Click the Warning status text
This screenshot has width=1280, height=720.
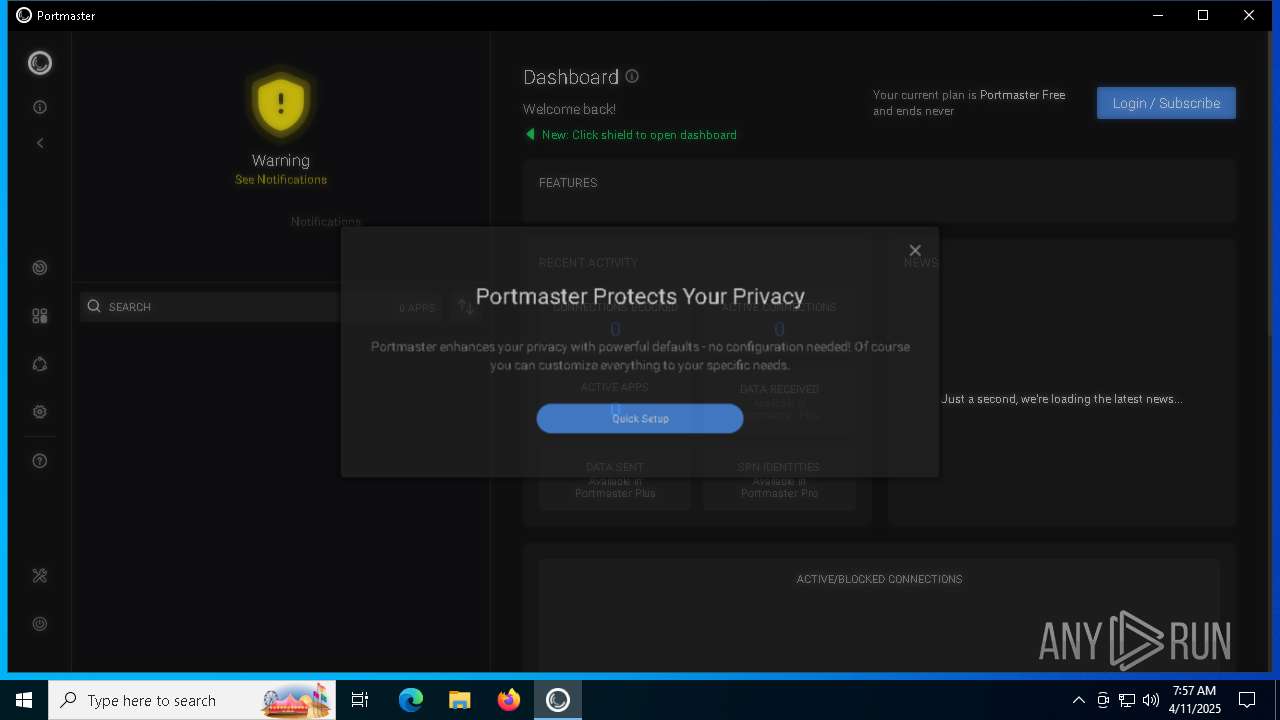281,160
